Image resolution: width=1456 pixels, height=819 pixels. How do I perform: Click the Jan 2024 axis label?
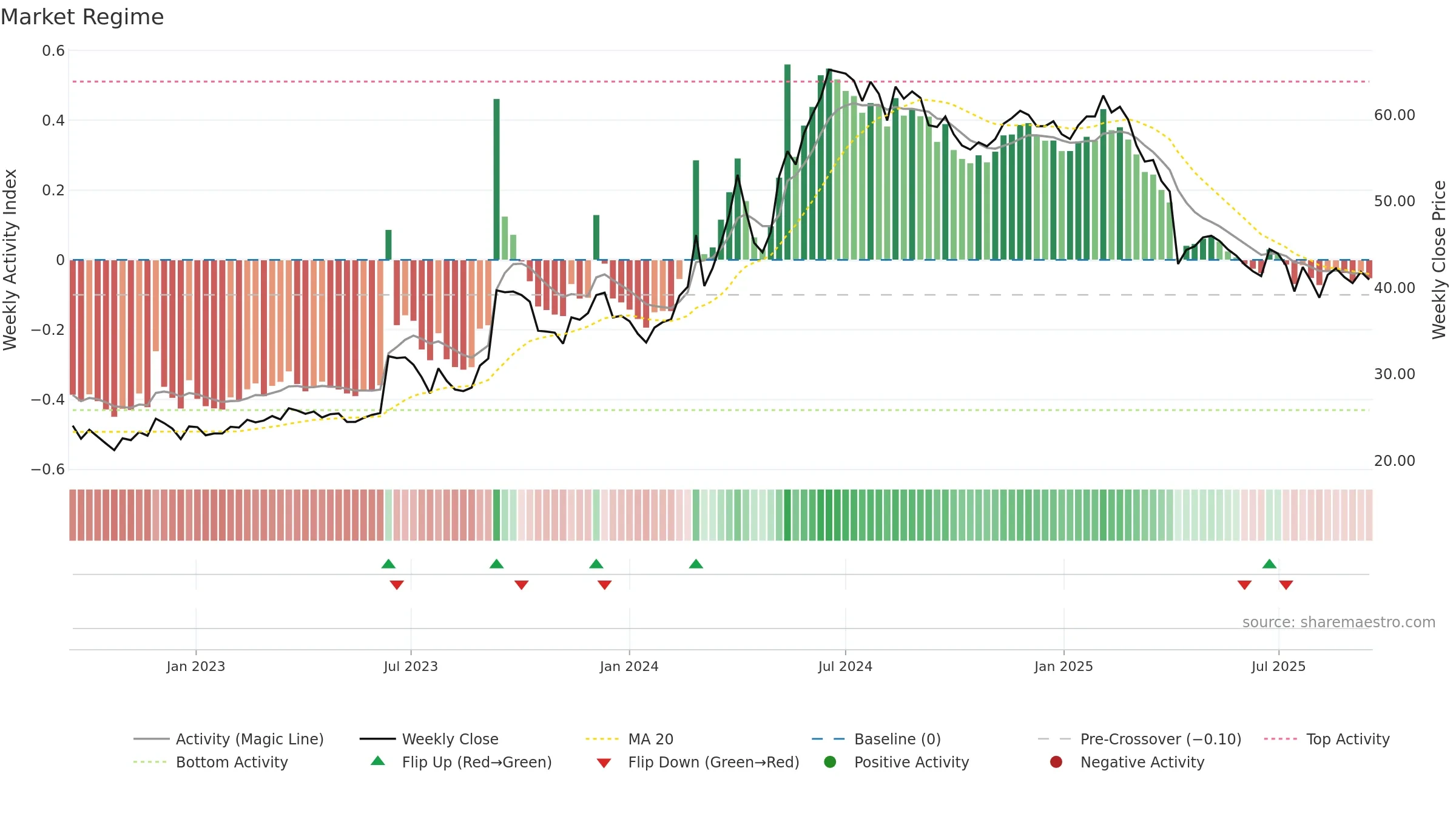pos(629,666)
